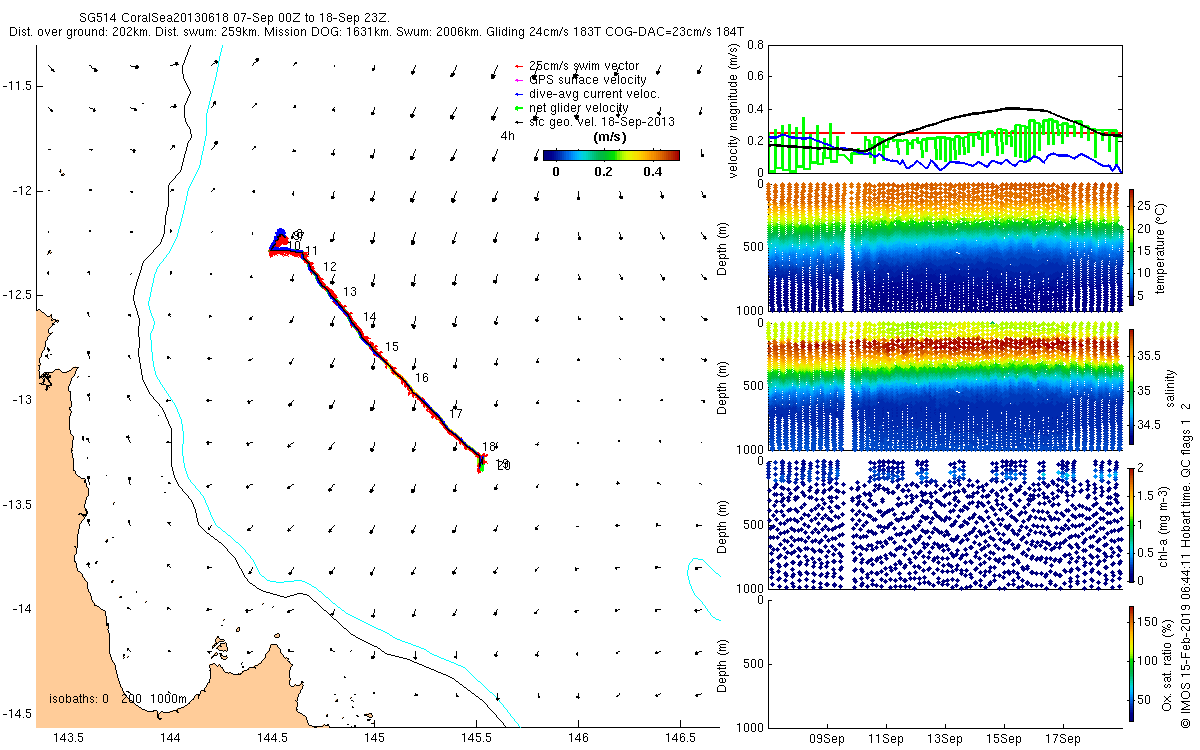
Task: Click track day marker 12
Action: pyautogui.click(x=331, y=267)
